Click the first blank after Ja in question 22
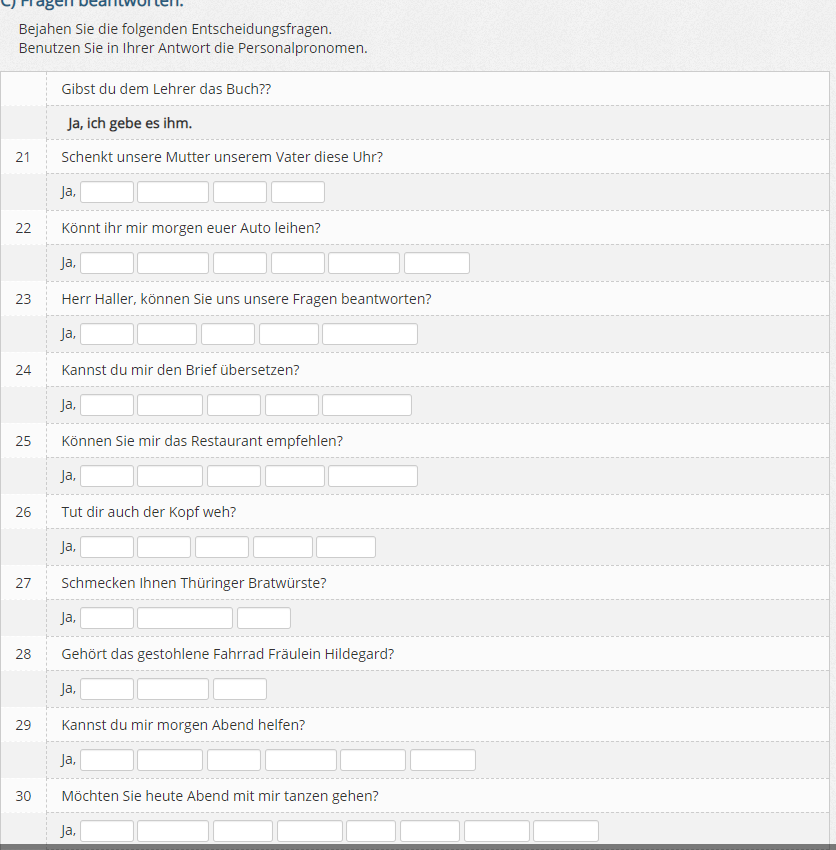This screenshot has height=850, width=836. tap(107, 263)
